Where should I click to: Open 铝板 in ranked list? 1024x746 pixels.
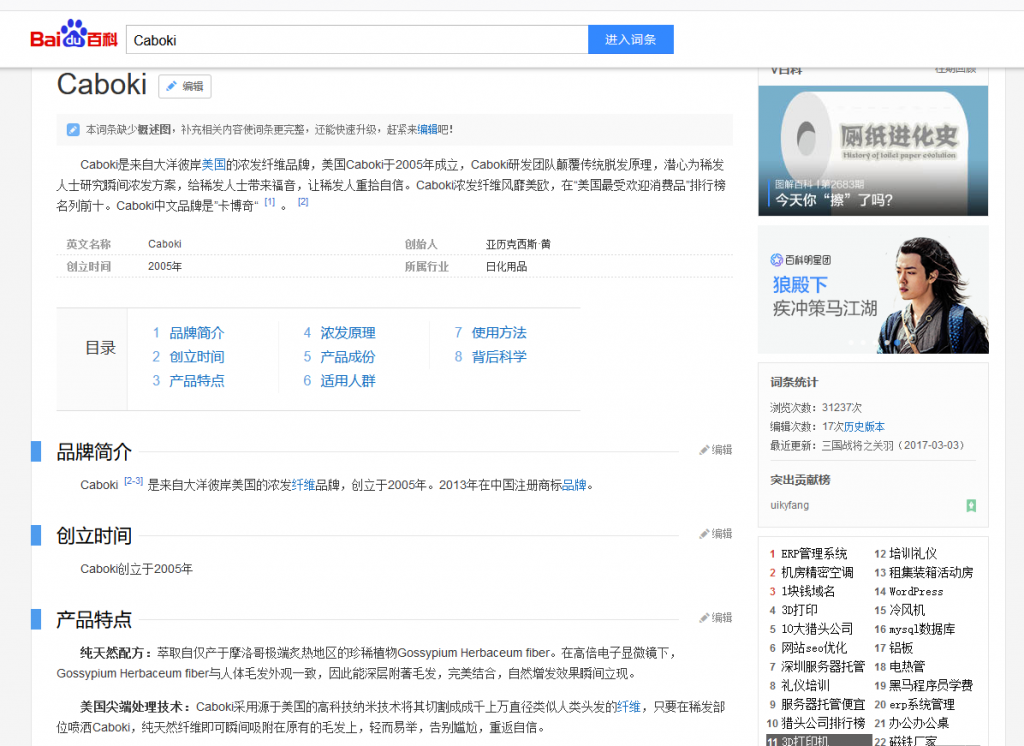click(x=901, y=648)
